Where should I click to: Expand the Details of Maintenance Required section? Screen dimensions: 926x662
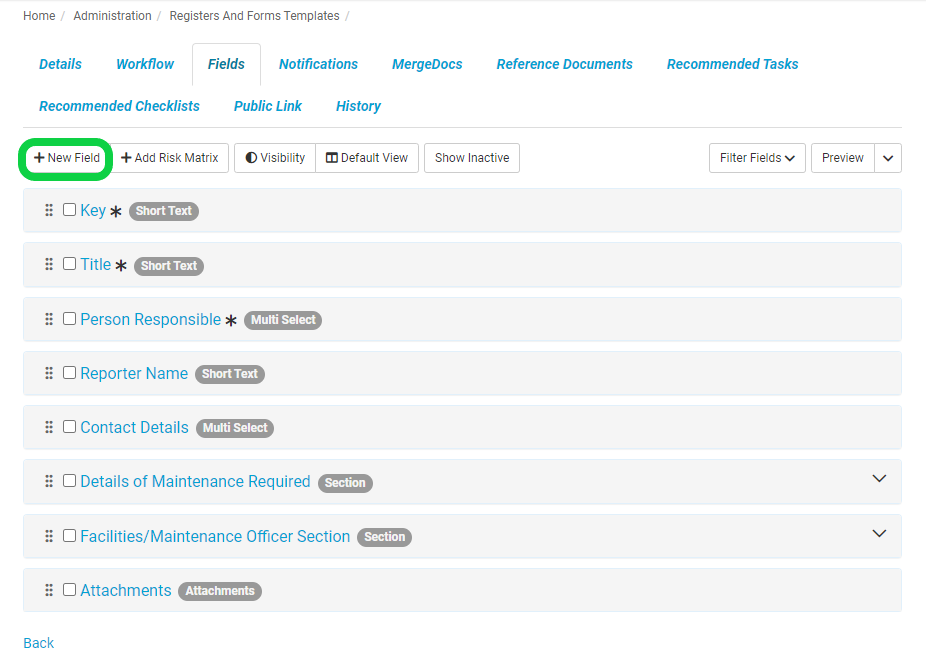[x=879, y=478]
